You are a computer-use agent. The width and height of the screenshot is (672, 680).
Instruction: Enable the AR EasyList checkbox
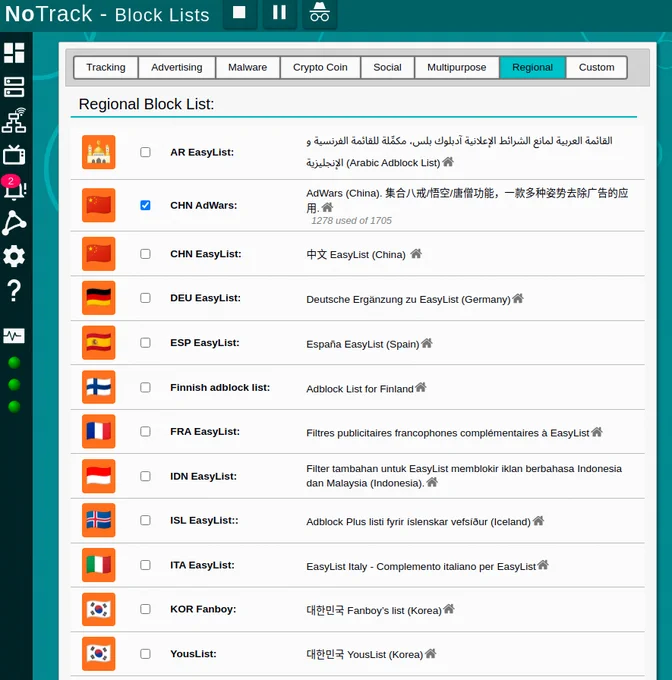pyautogui.click(x=145, y=152)
